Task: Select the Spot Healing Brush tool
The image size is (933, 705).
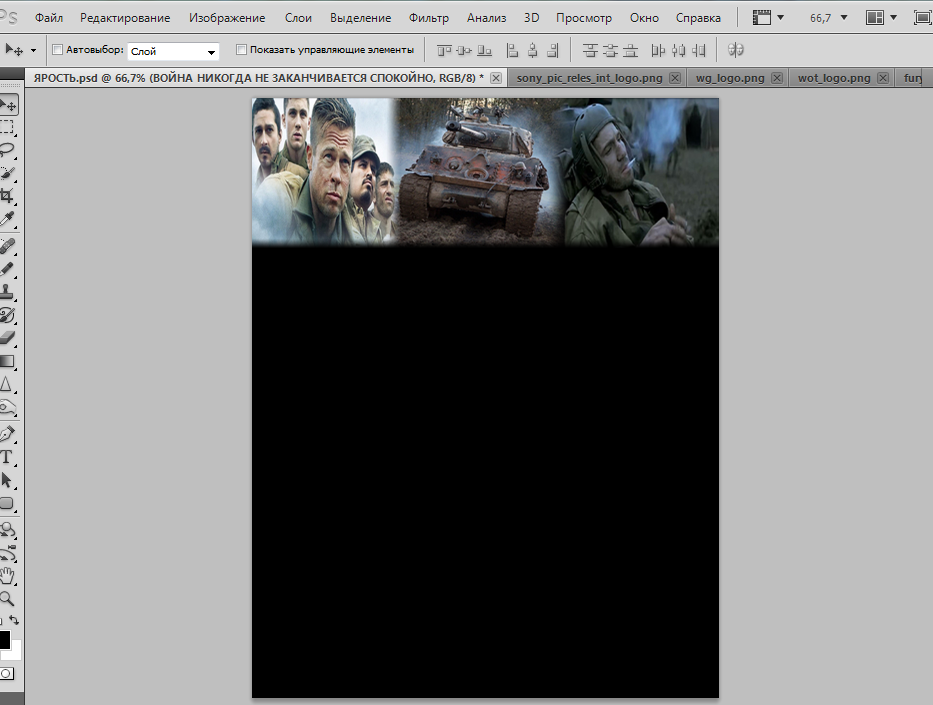Action: (7, 246)
